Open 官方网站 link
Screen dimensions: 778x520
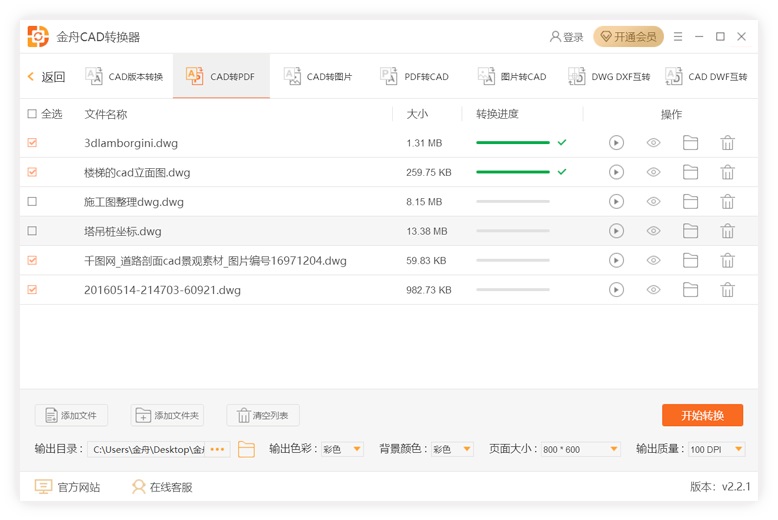(x=67, y=487)
